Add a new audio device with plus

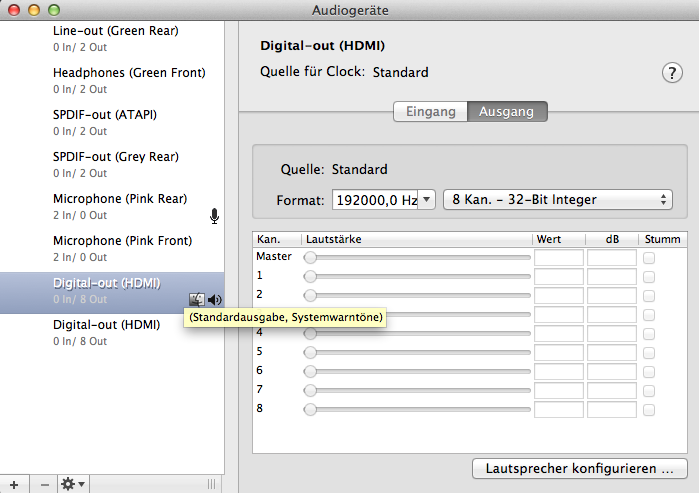pos(14,485)
